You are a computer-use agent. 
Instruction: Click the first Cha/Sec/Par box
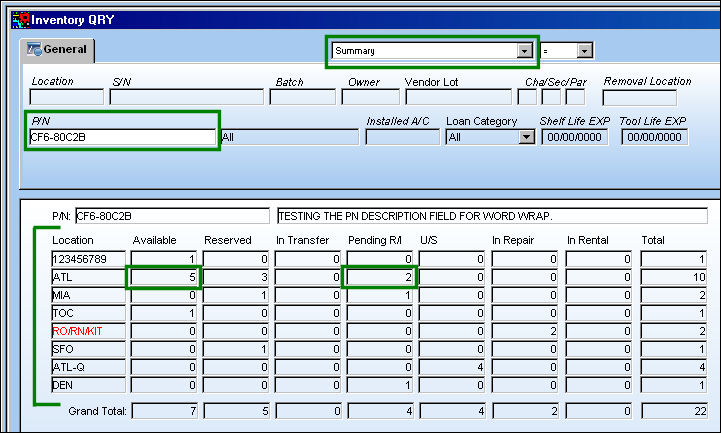(x=527, y=97)
